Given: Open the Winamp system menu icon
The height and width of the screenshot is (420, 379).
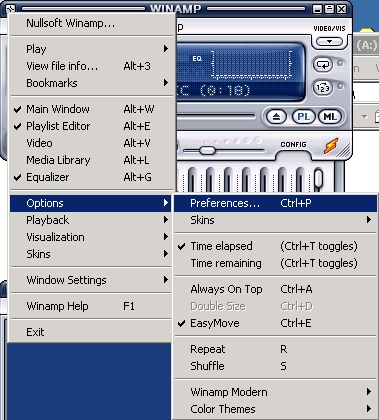Looking at the screenshot, I should 11,8.
